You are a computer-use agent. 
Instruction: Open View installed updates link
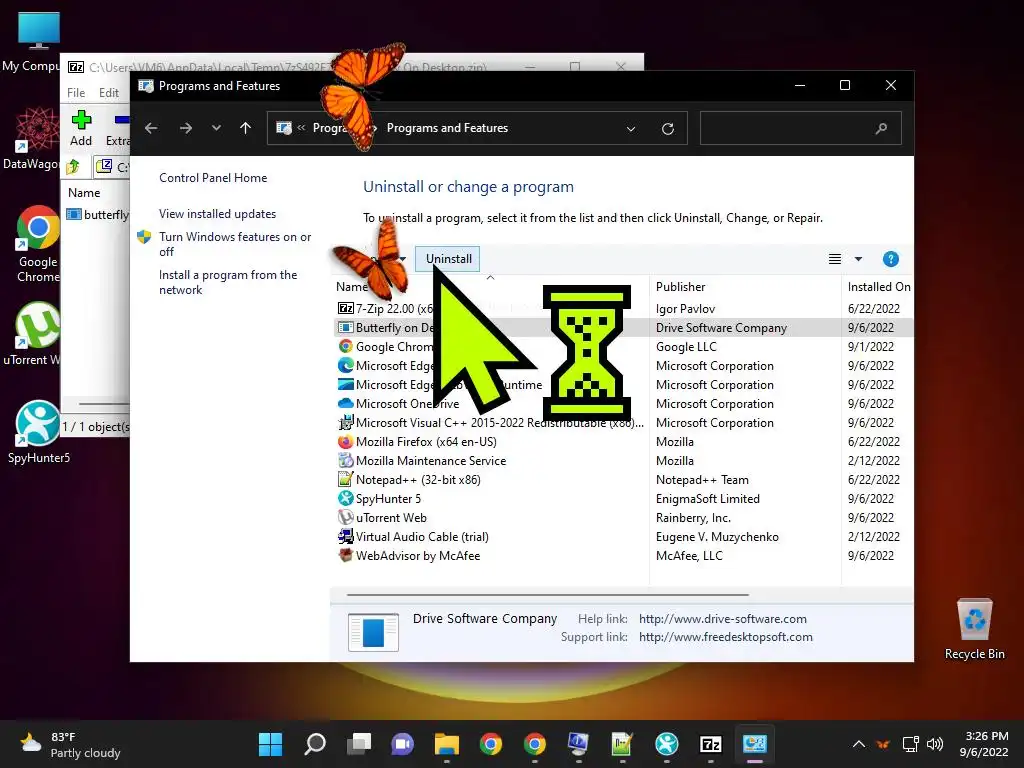[x=217, y=214]
